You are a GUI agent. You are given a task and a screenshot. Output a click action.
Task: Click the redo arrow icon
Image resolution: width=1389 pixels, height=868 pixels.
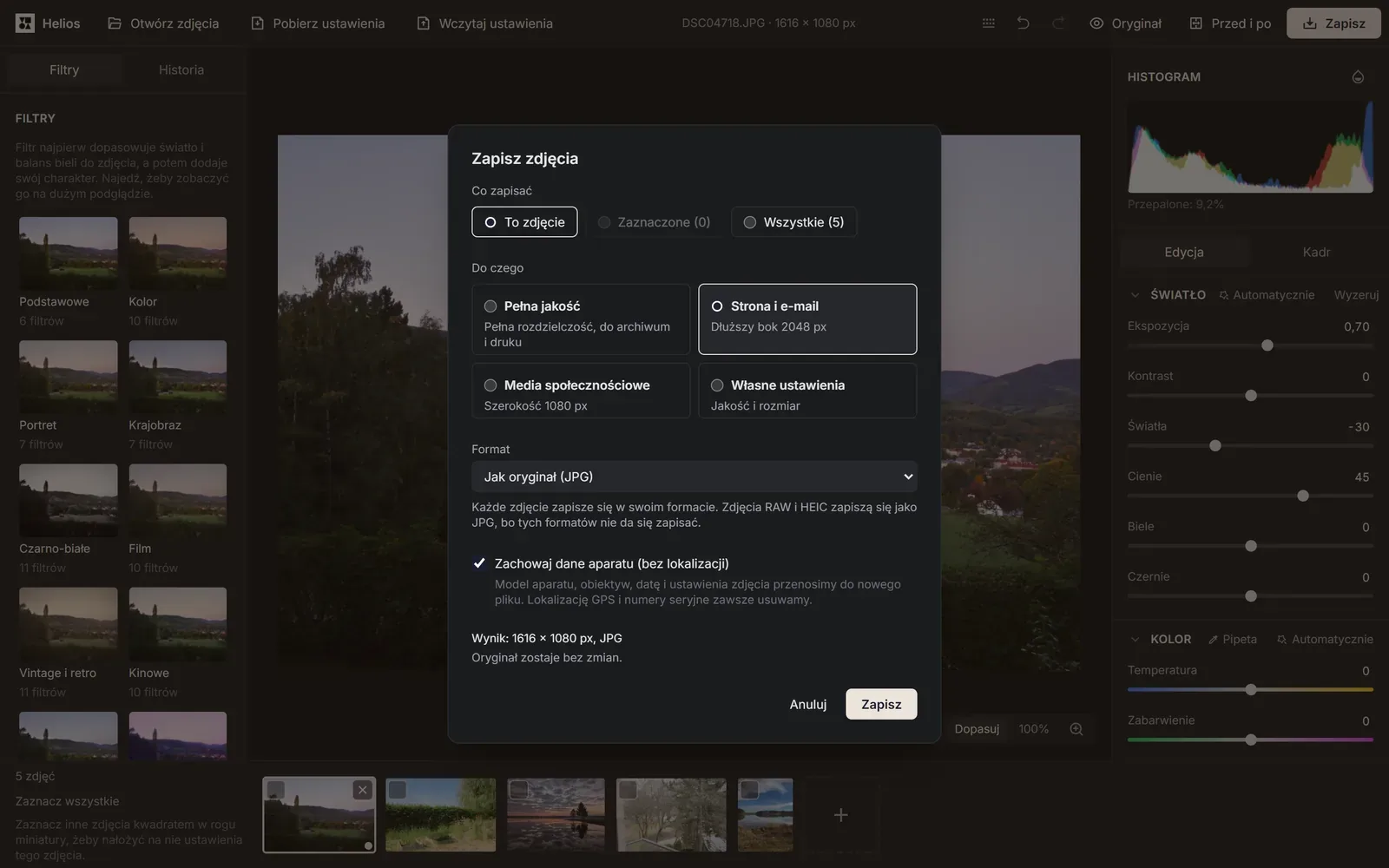click(1058, 23)
